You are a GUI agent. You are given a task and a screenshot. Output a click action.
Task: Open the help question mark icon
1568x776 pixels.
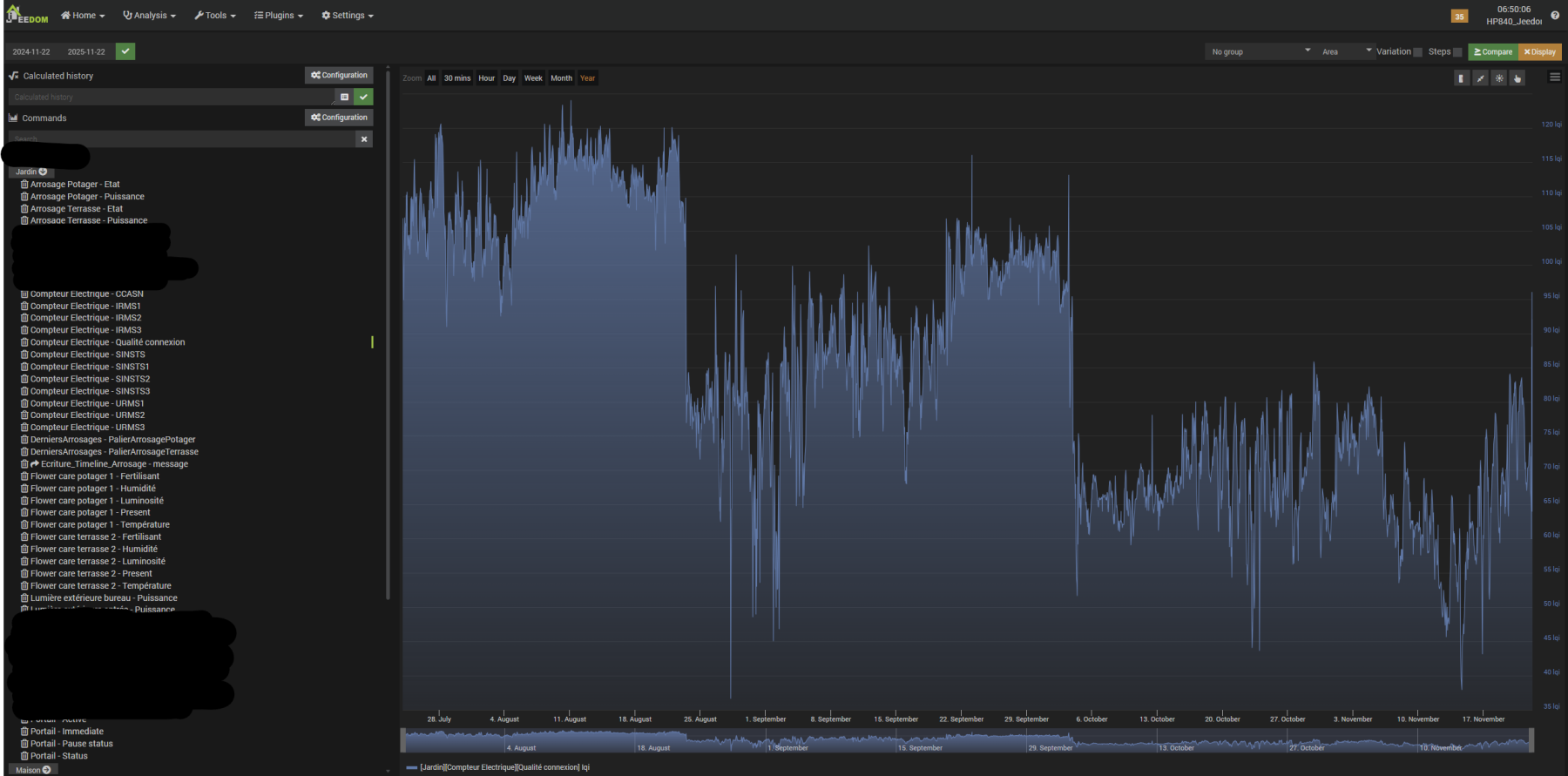click(x=1555, y=16)
